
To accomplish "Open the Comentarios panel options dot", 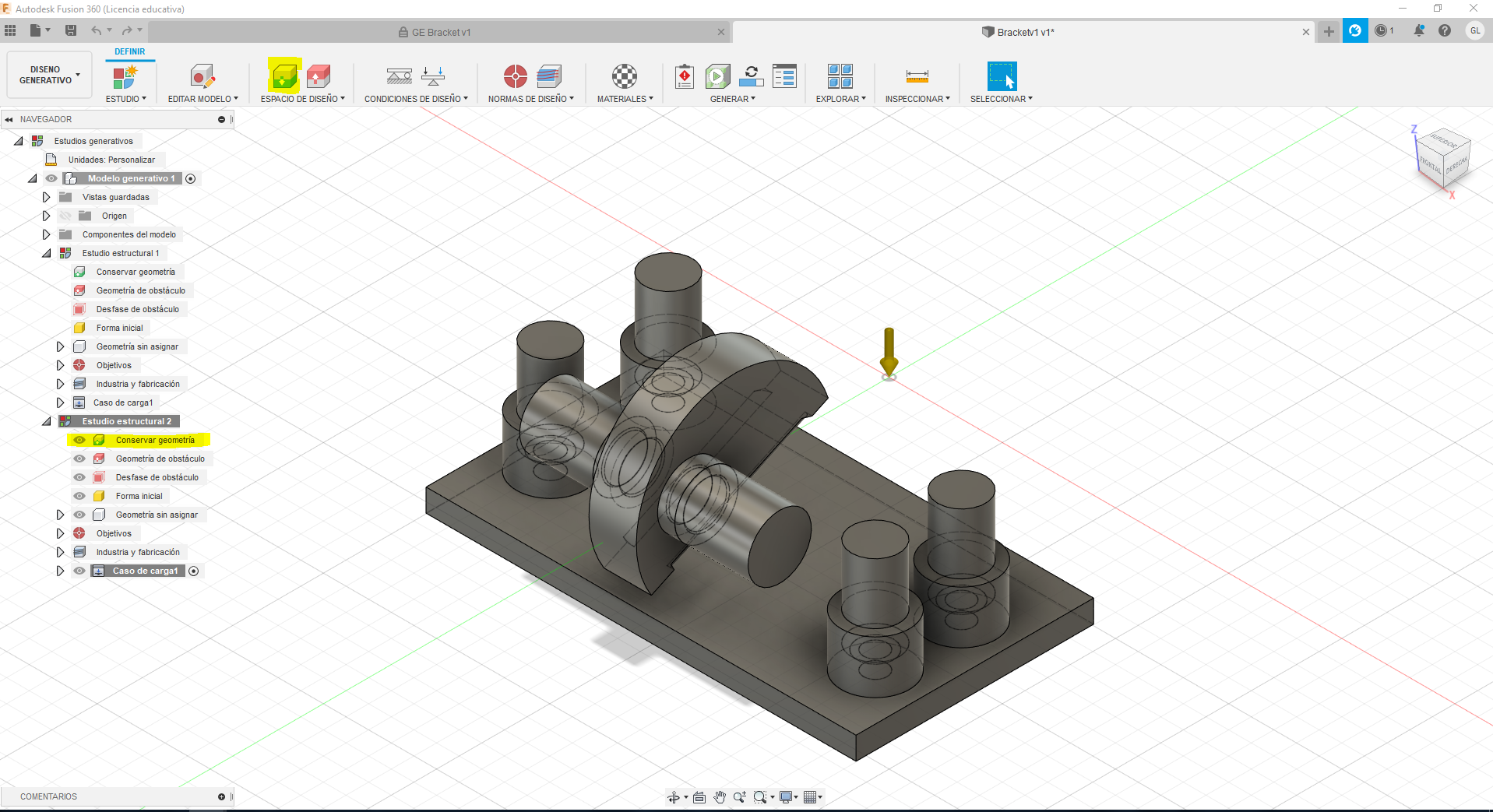I will click(x=221, y=796).
